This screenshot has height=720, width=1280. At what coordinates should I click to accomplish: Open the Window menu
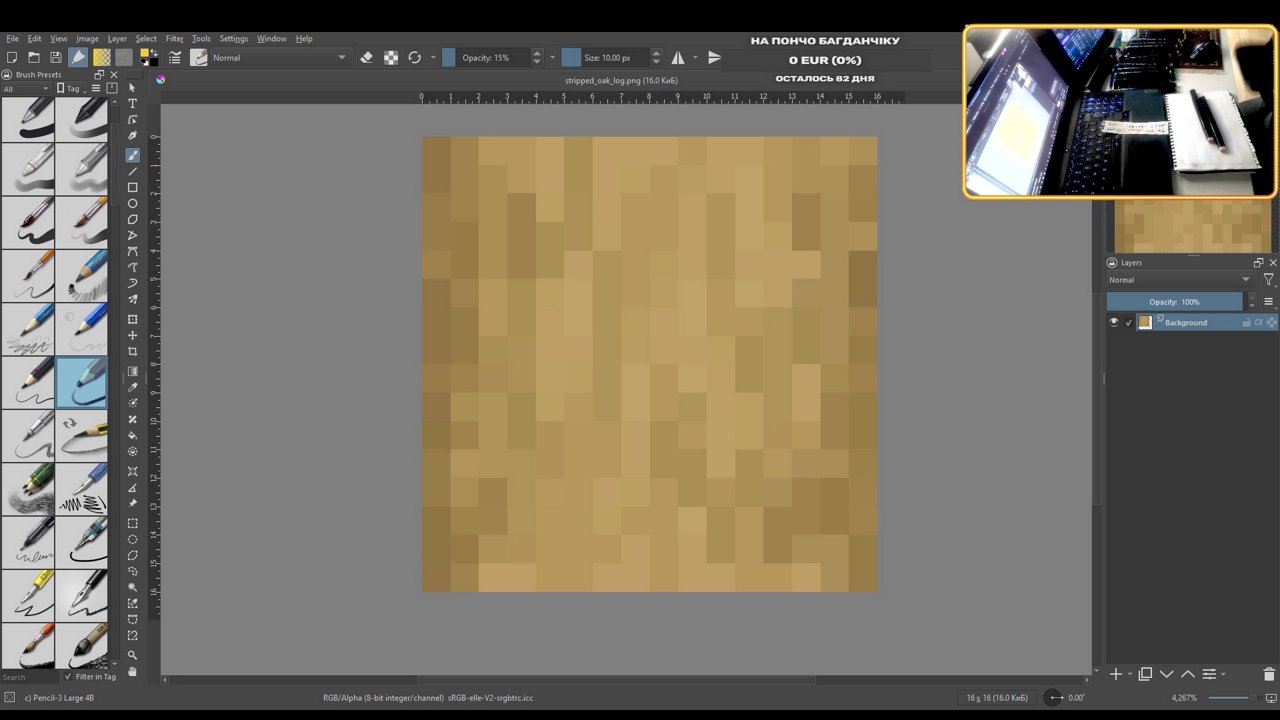pos(271,39)
